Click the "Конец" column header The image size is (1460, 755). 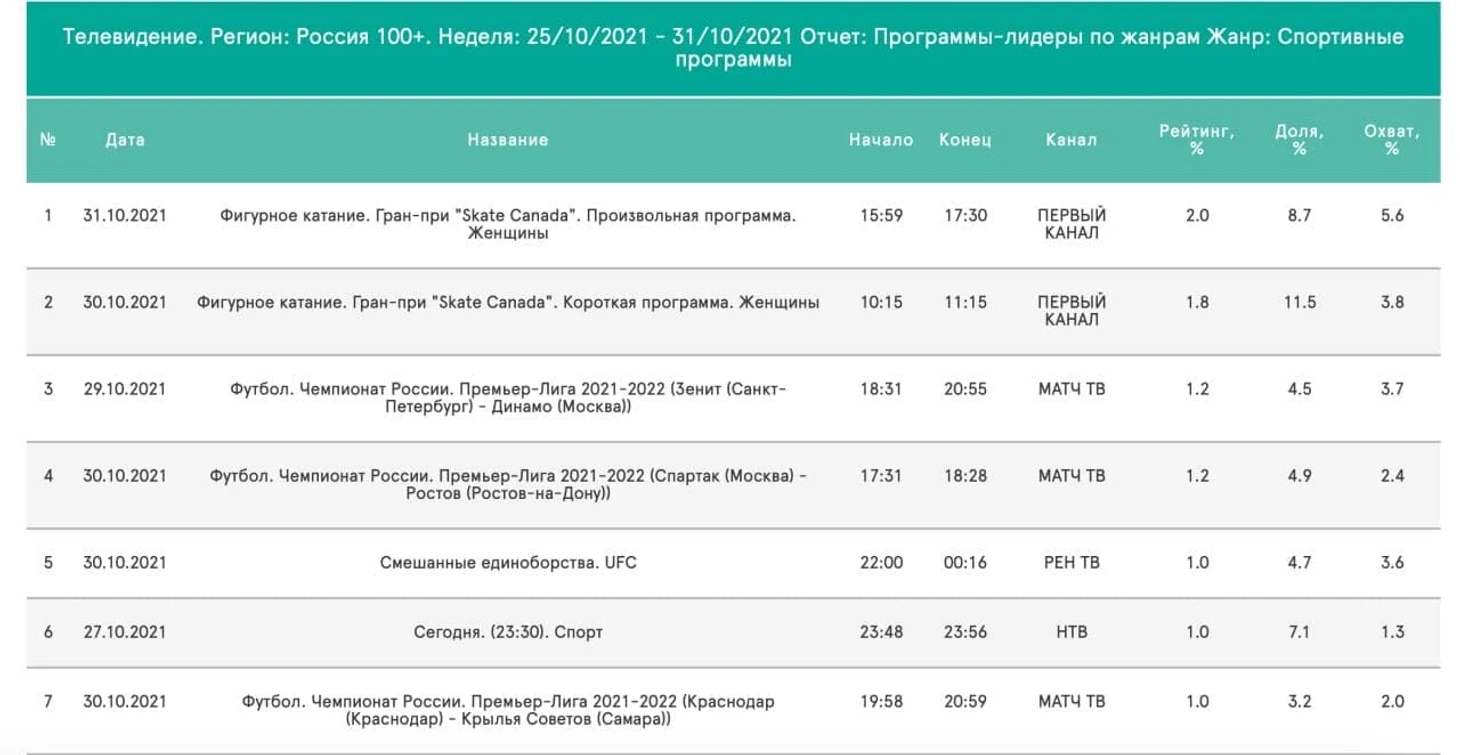pyautogui.click(x=965, y=140)
